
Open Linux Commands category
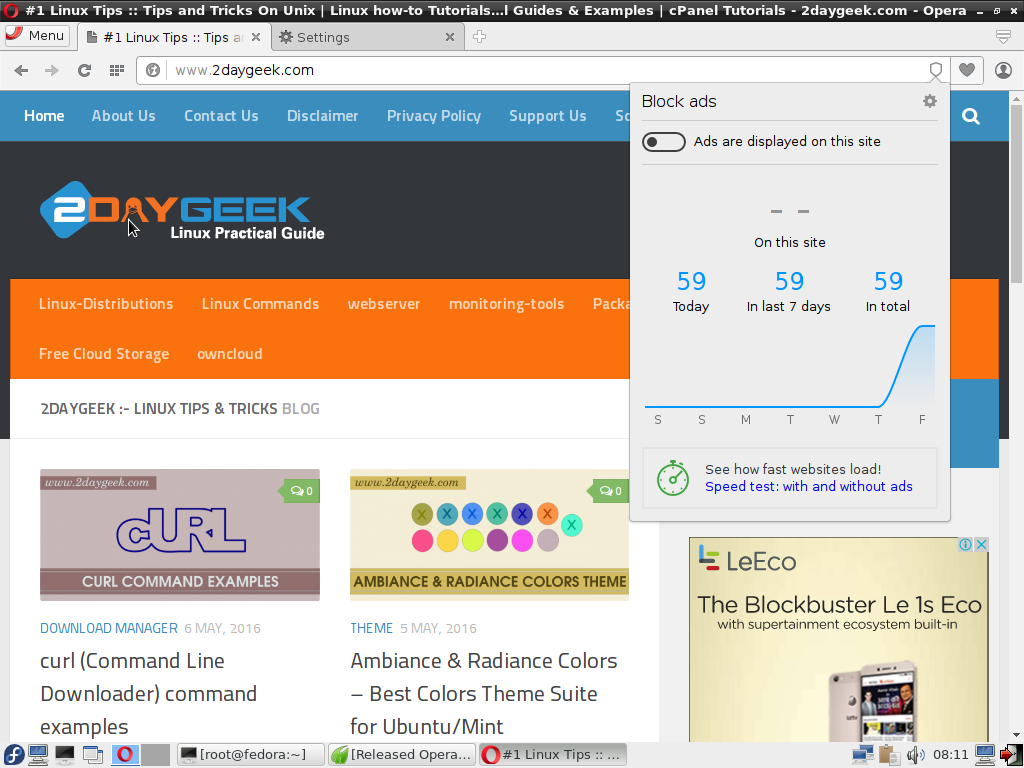260,304
